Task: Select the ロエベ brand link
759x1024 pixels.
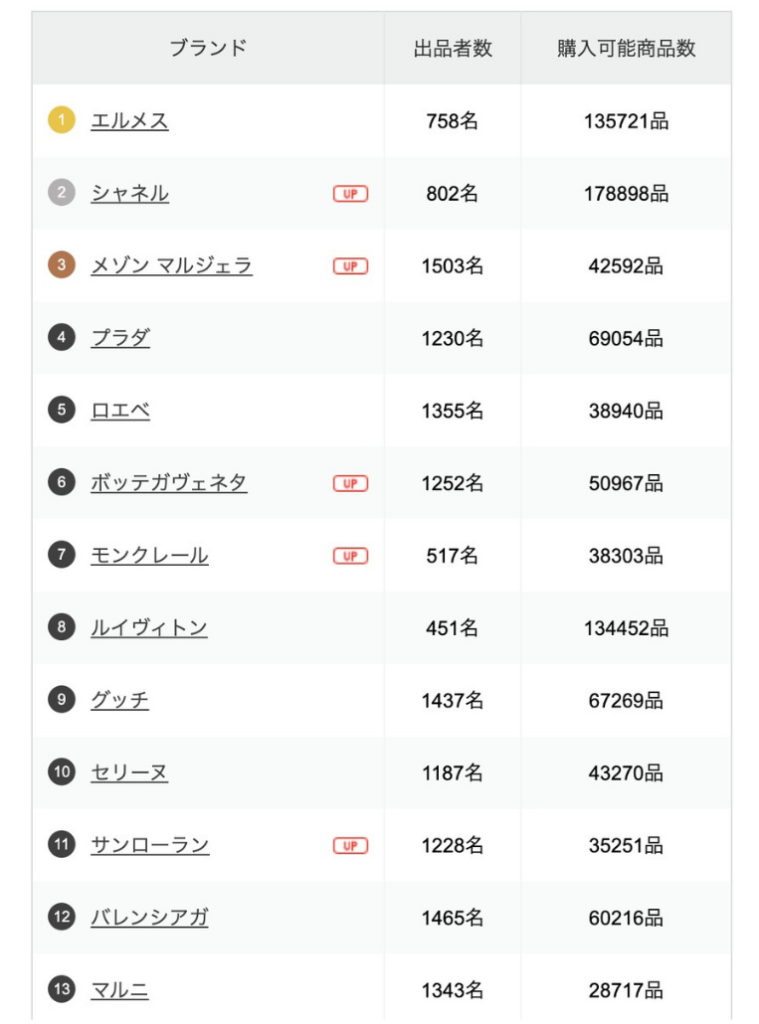Action: click(x=120, y=410)
